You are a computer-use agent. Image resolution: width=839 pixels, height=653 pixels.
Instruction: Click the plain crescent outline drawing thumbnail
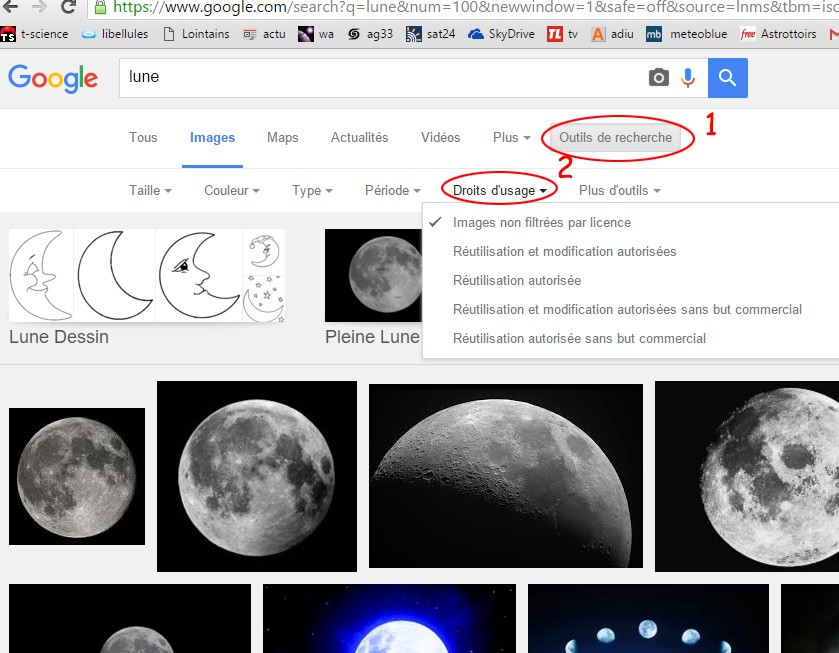115,275
